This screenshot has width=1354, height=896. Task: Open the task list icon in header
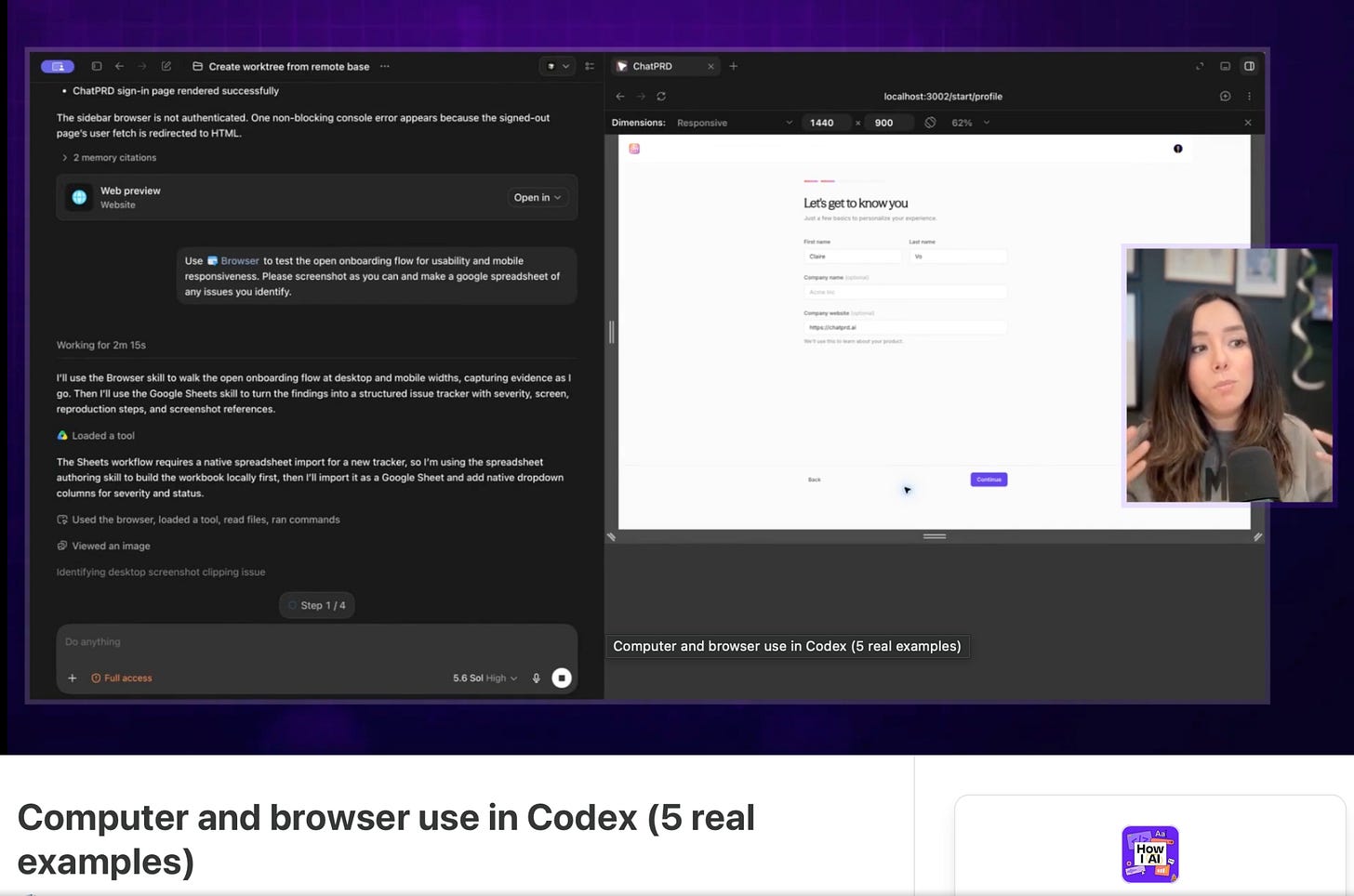(x=590, y=66)
